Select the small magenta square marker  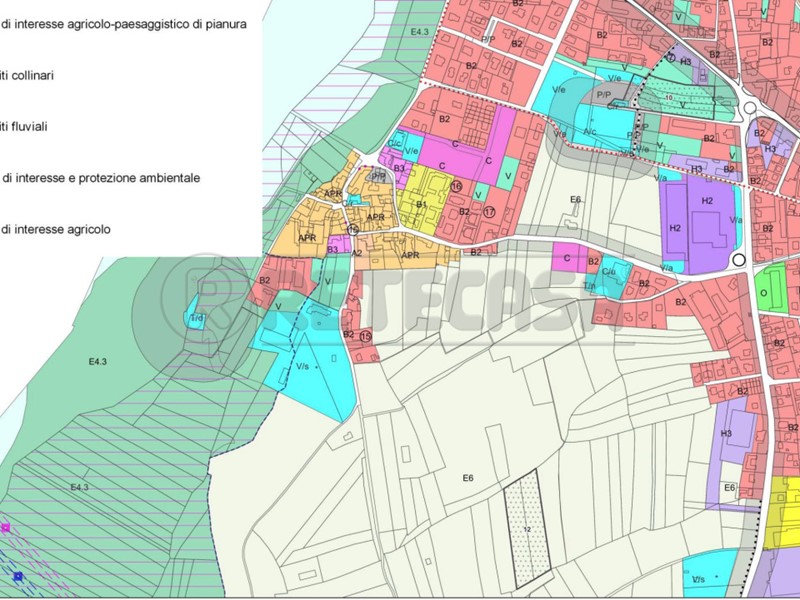(x=6, y=527)
